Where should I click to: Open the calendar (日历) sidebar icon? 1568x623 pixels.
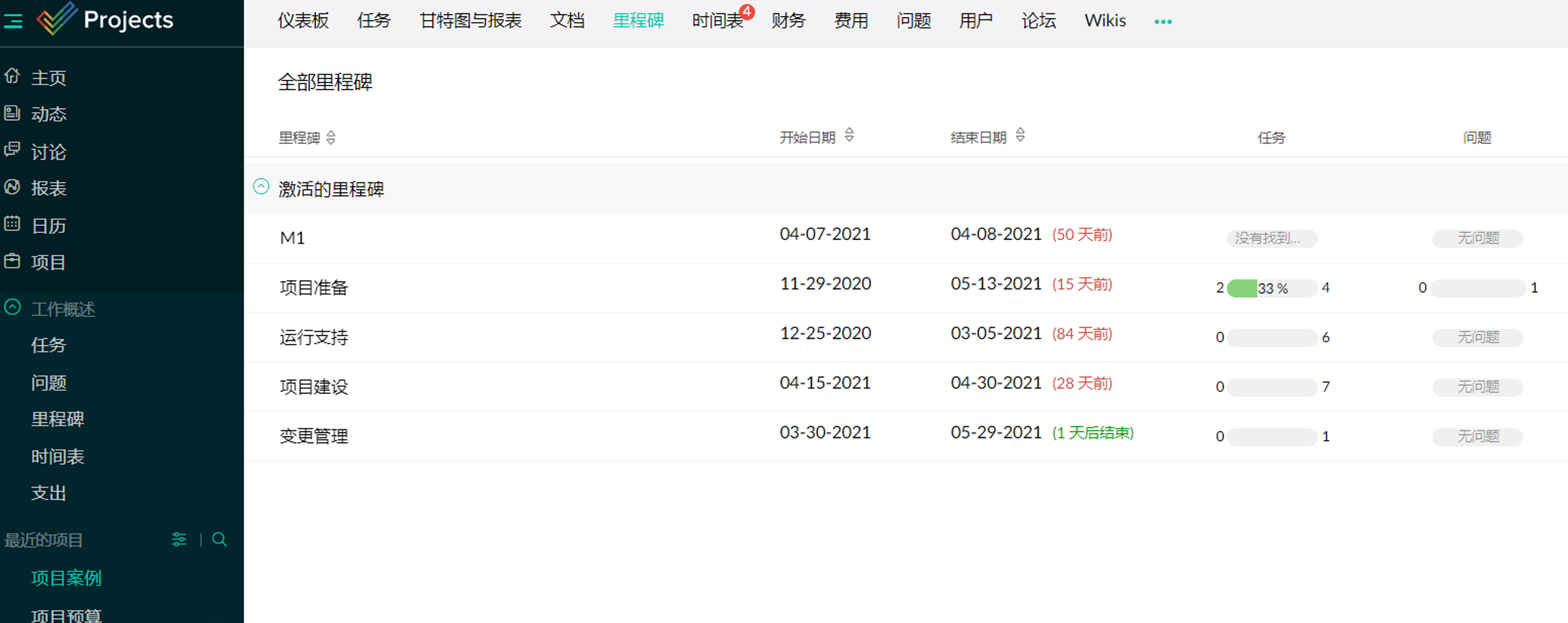point(12,224)
